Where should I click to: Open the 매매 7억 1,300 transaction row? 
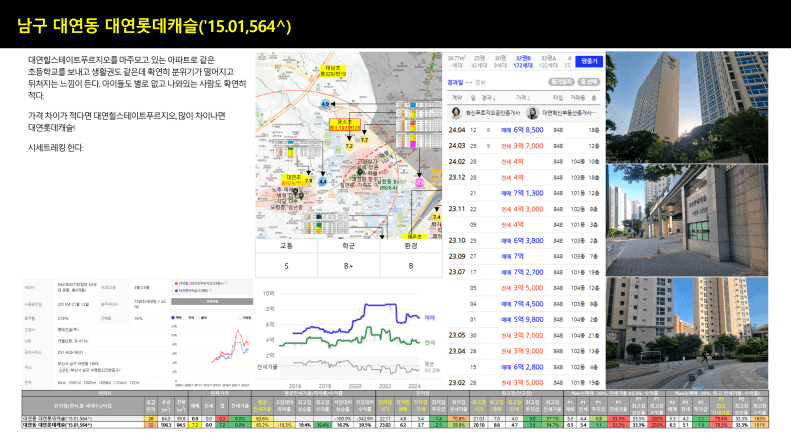[524, 193]
